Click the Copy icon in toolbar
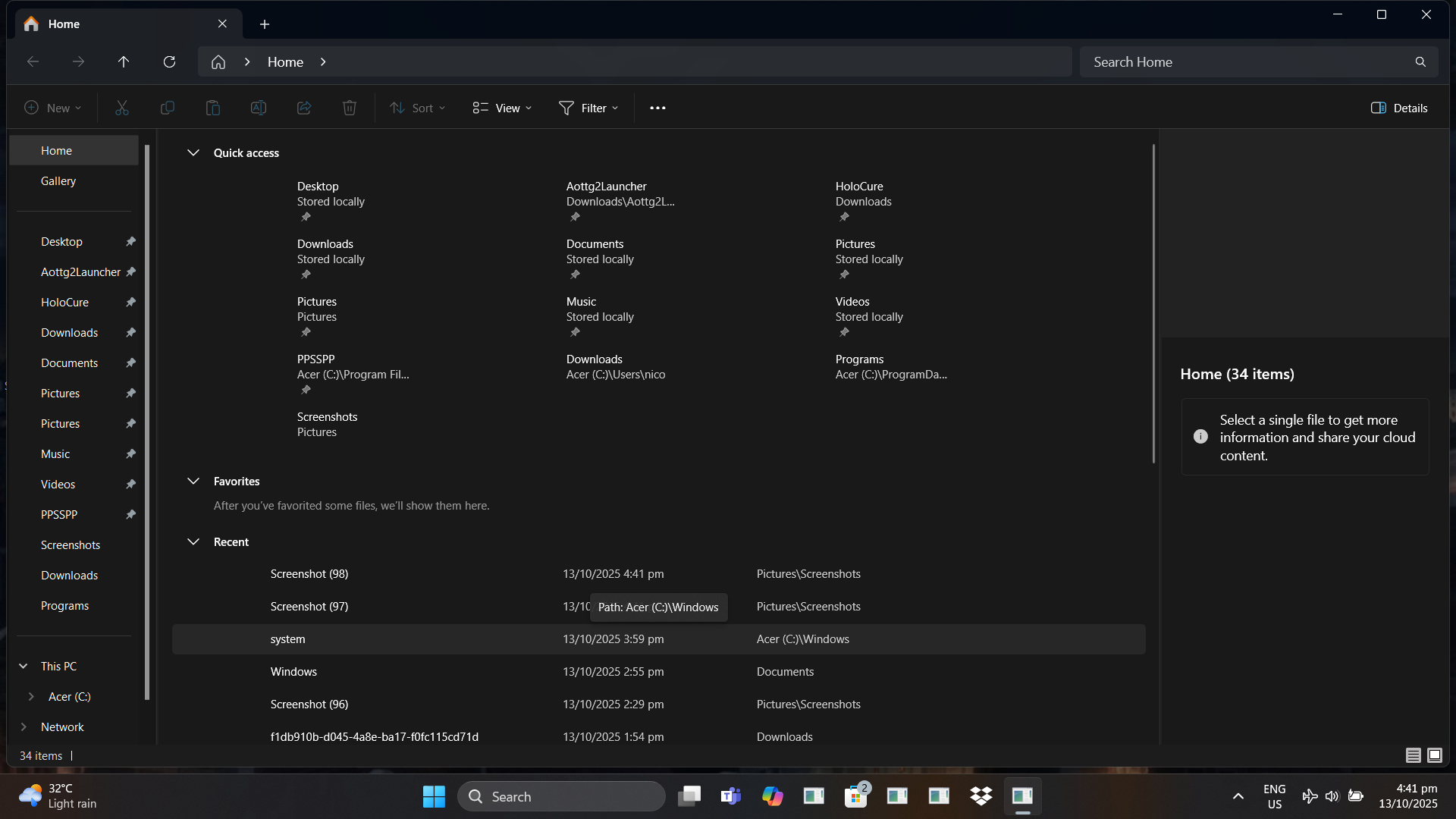This screenshot has width=1456, height=819. coord(168,108)
